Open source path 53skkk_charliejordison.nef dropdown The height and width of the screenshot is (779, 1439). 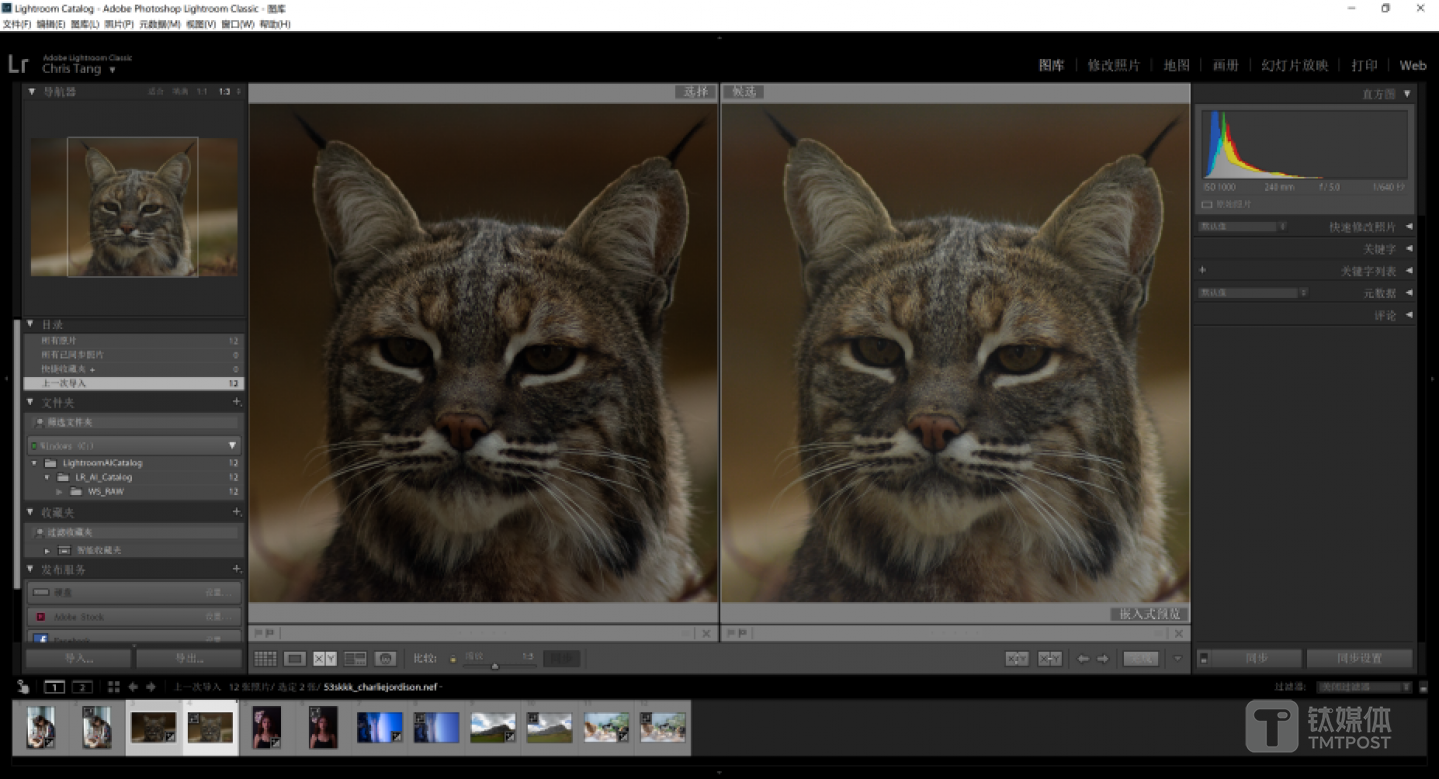click(x=383, y=687)
